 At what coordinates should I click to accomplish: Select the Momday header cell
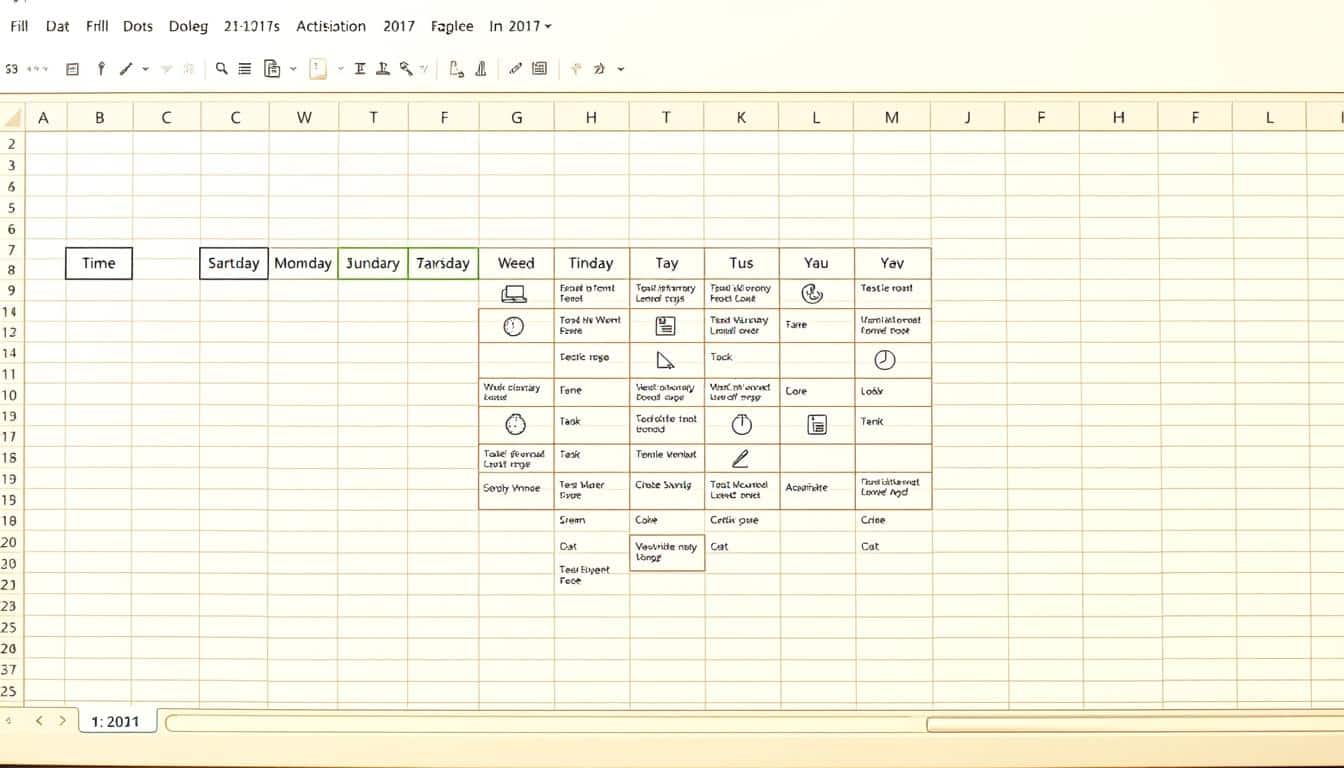(x=303, y=263)
